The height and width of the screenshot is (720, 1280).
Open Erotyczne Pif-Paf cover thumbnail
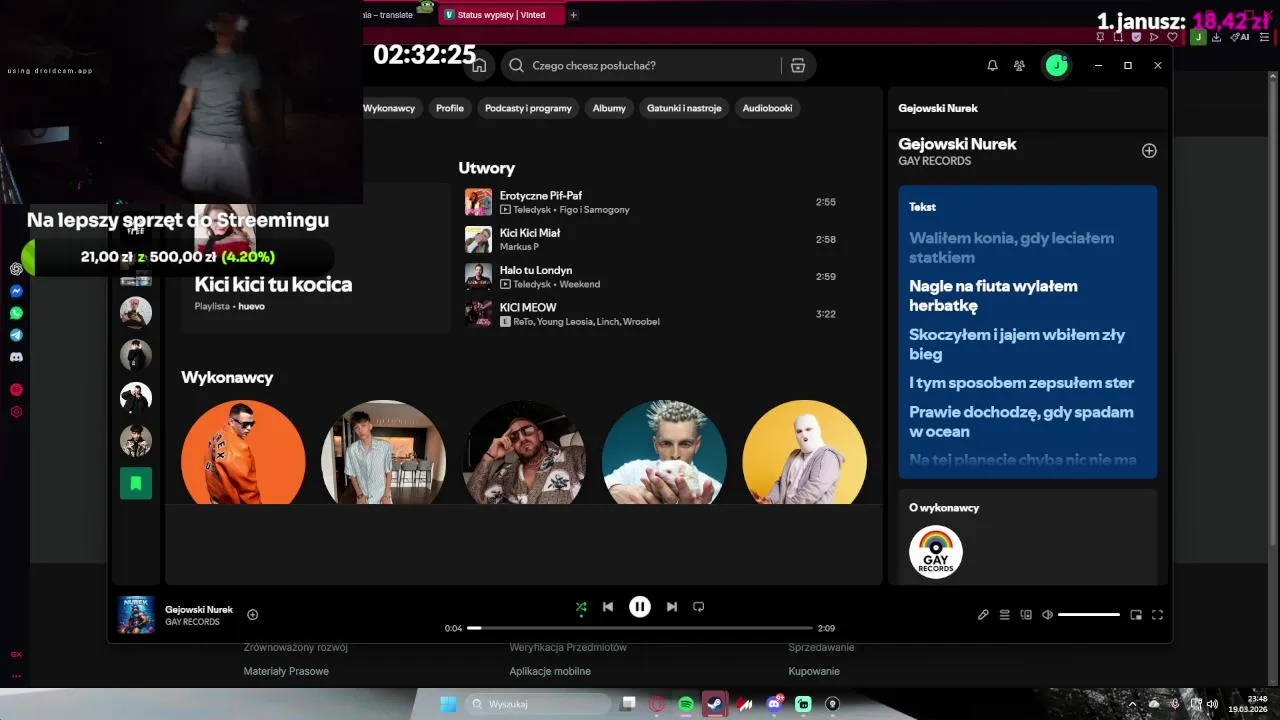click(x=478, y=202)
